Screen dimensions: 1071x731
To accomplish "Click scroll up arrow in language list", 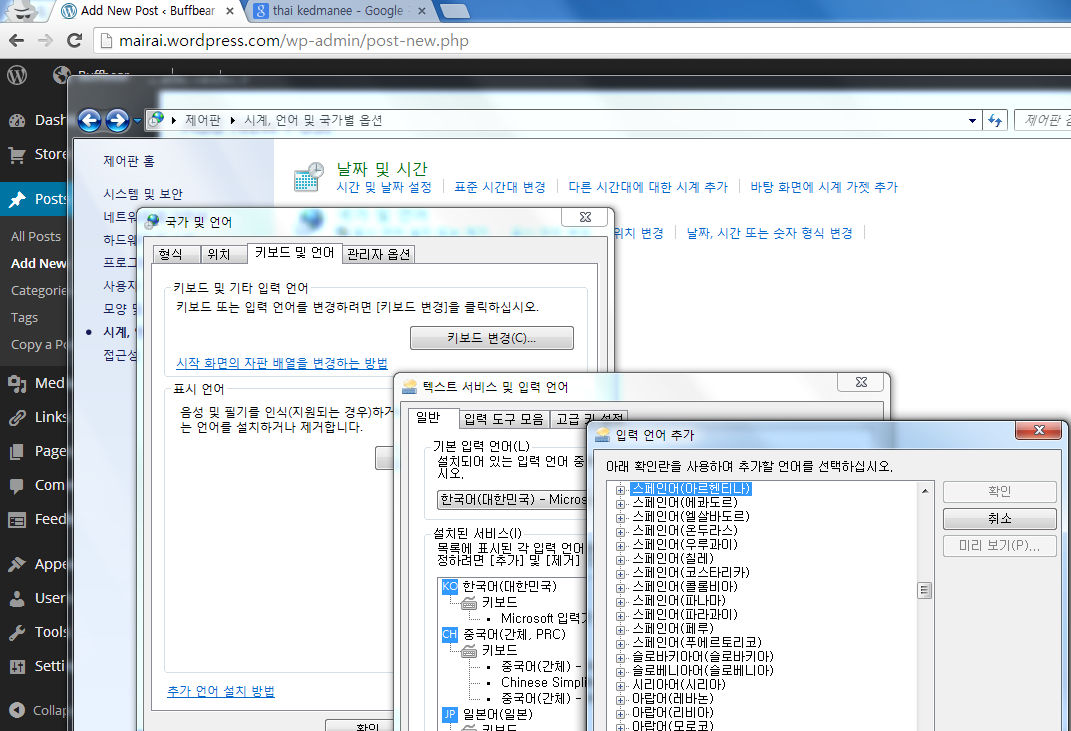I will tap(925, 491).
